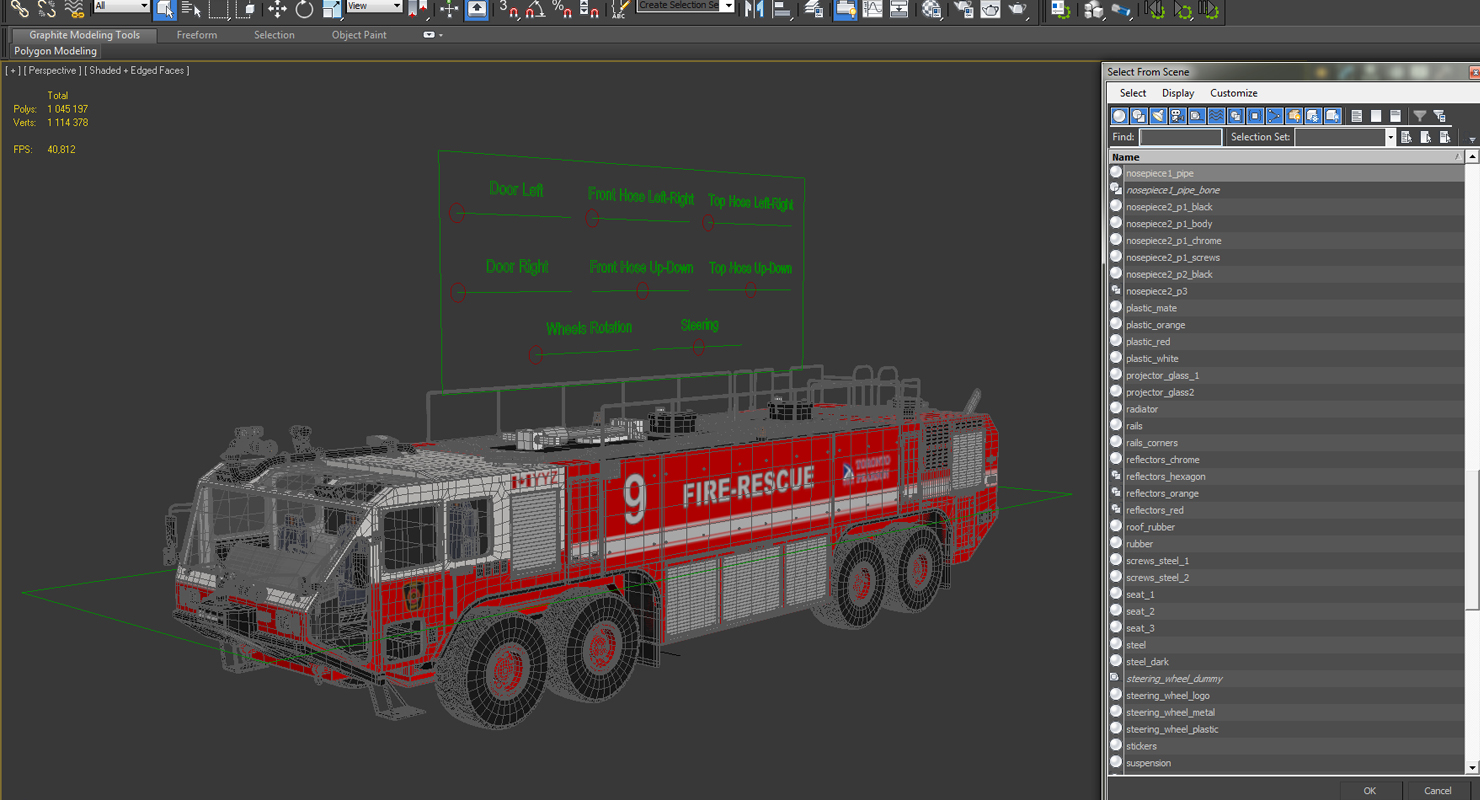Choose the Rectangular Selection Region tool
The width and height of the screenshot is (1480, 800).
tap(219, 9)
